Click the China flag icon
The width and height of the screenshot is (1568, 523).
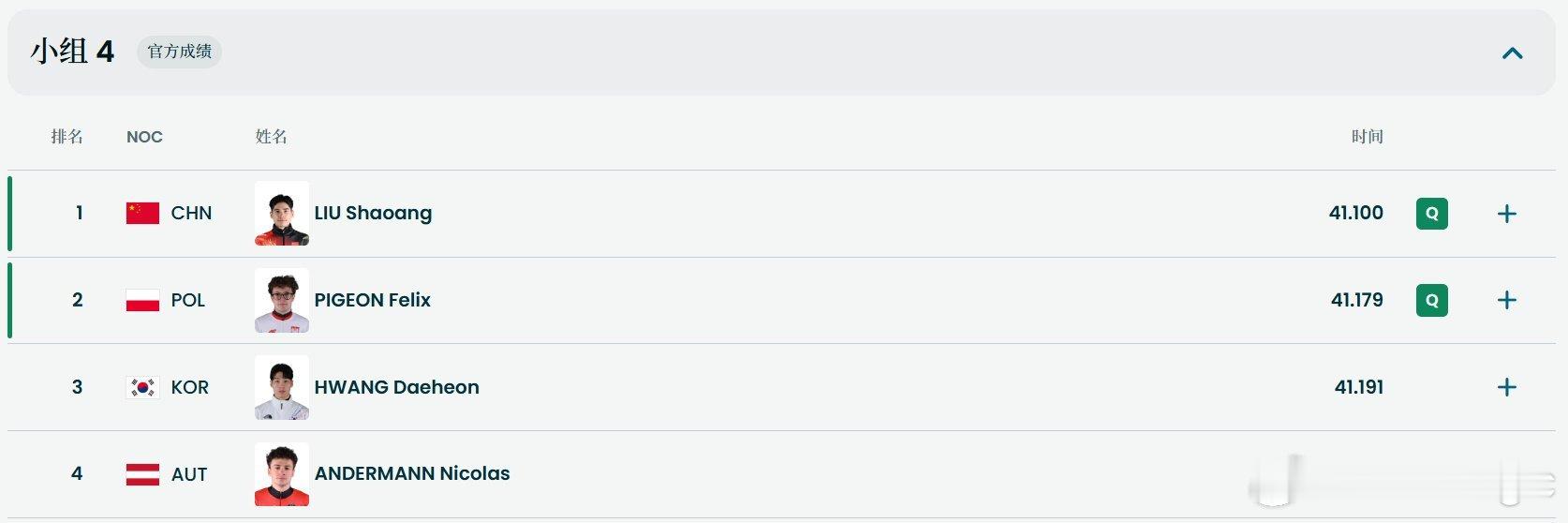tap(142, 214)
